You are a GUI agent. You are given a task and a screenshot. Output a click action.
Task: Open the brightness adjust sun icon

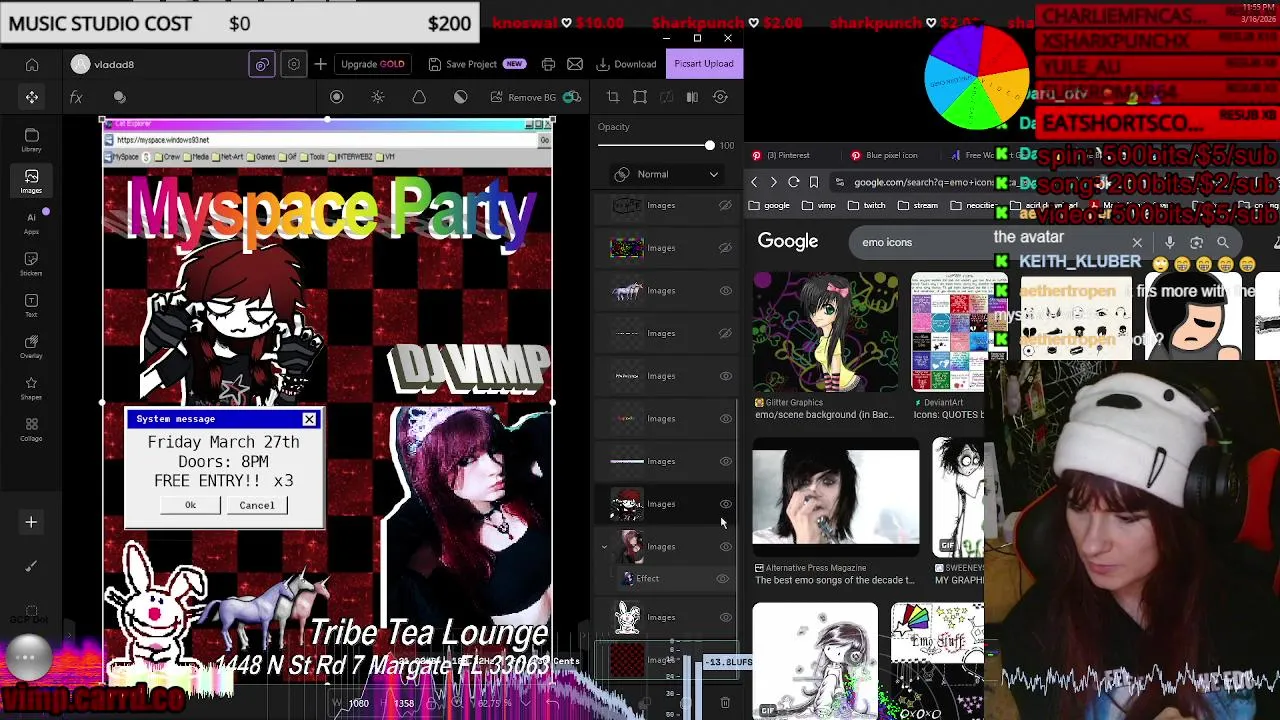click(x=378, y=97)
